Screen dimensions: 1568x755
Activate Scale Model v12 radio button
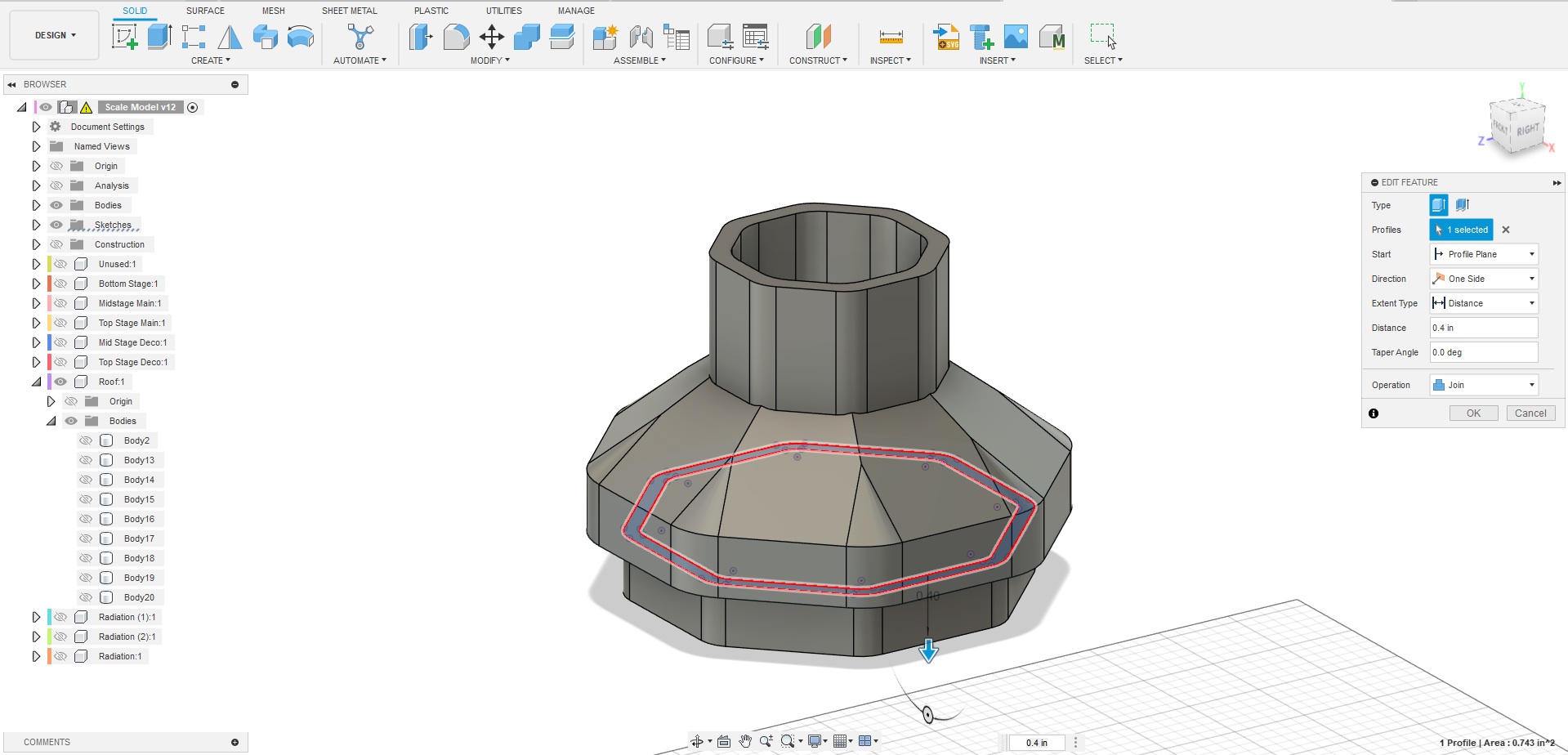(193, 107)
